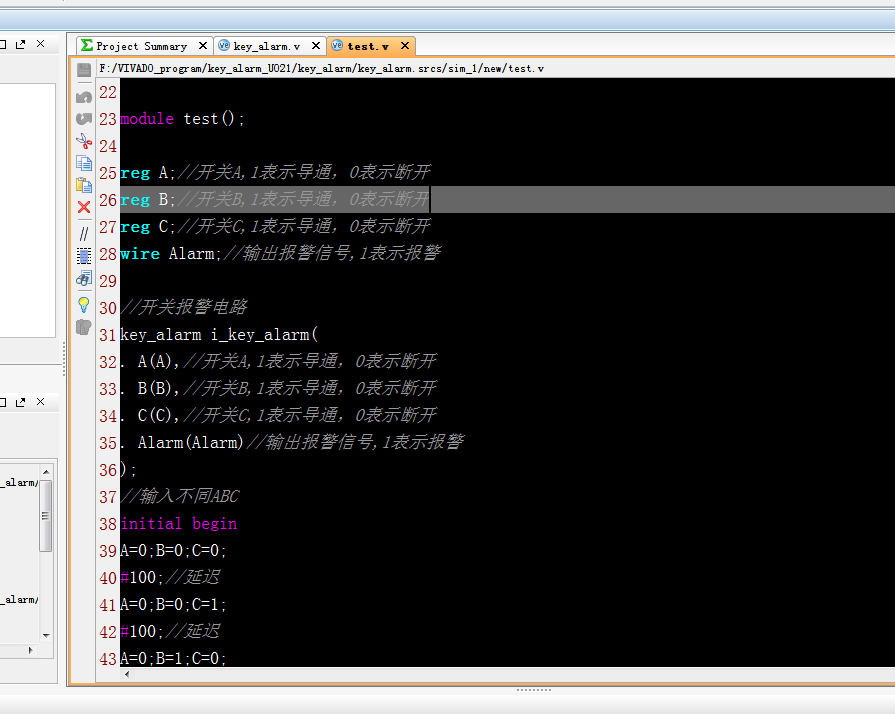Toggle column selection mode icon
The height and width of the screenshot is (715, 895).
[84, 255]
